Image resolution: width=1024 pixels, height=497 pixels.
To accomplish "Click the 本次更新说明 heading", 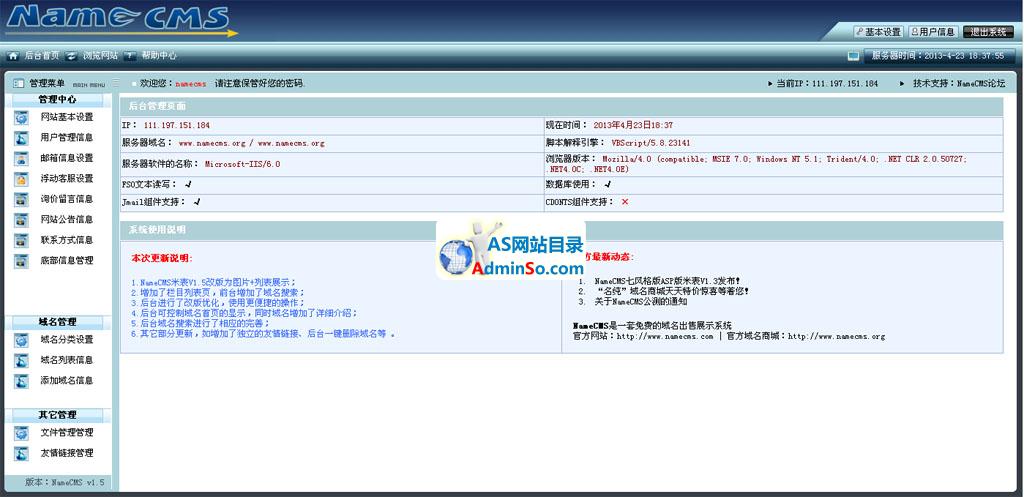I will (x=162, y=259).
